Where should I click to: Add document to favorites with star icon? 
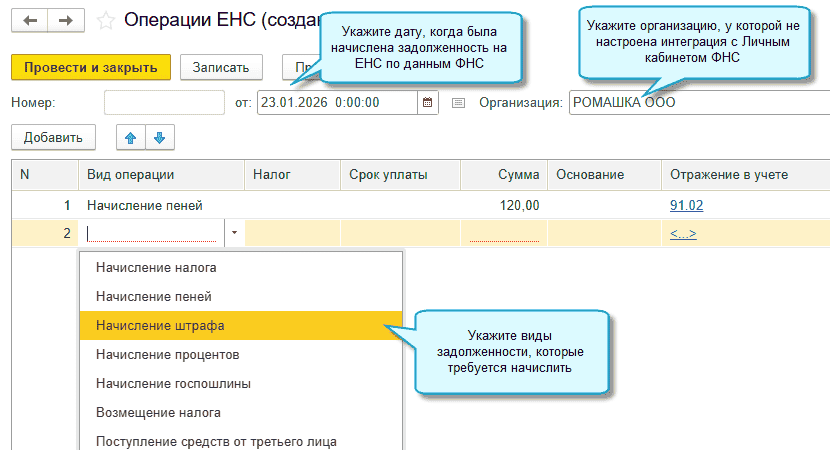(x=106, y=20)
